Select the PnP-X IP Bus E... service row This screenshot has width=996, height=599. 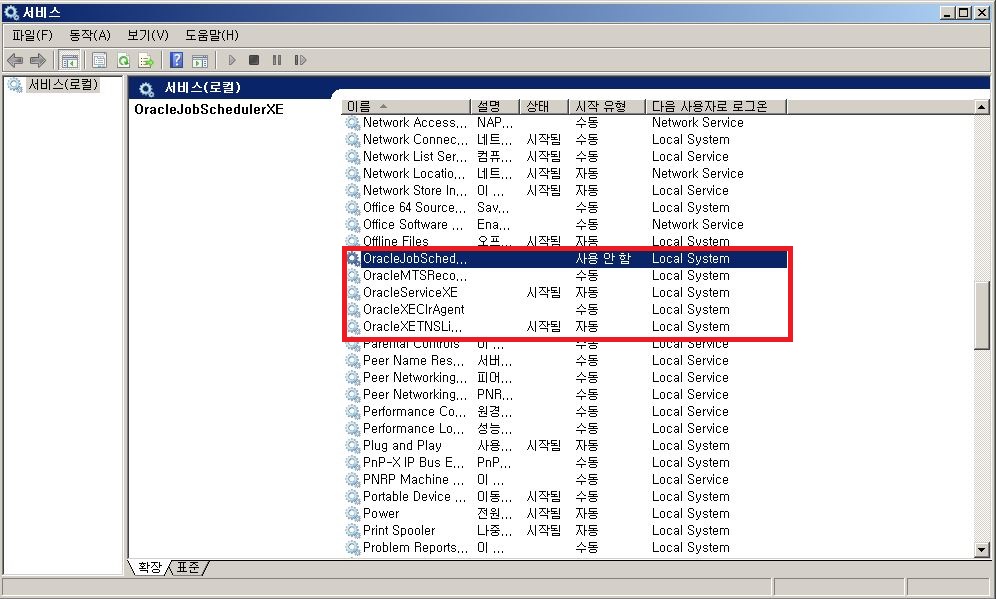(565, 462)
